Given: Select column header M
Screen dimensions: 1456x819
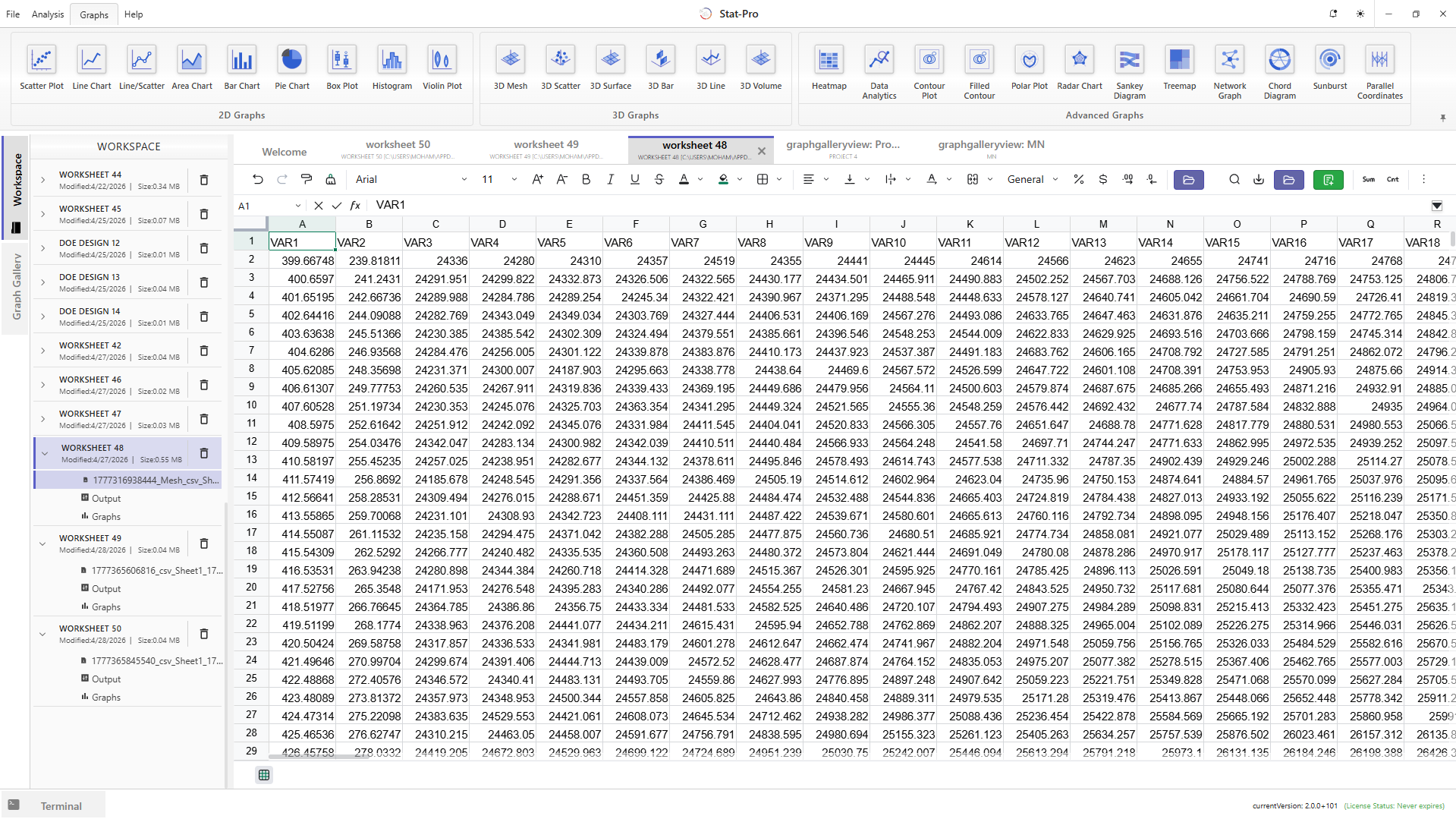Looking at the screenshot, I should [x=1103, y=224].
